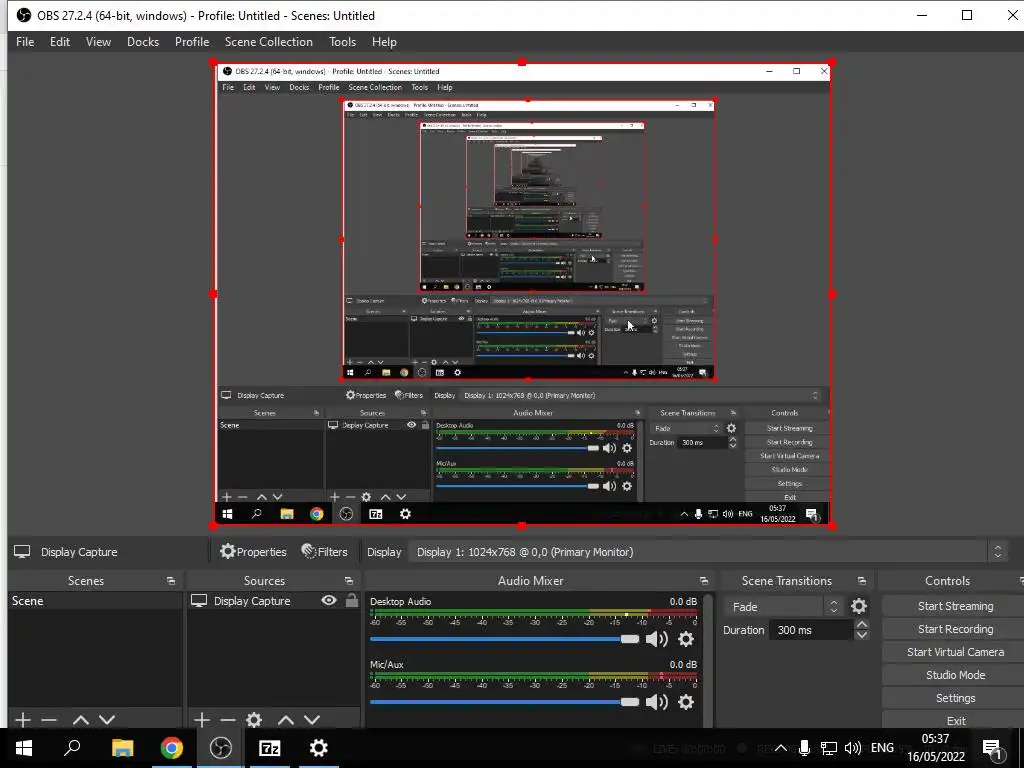Open the Tools menu

coord(342,42)
